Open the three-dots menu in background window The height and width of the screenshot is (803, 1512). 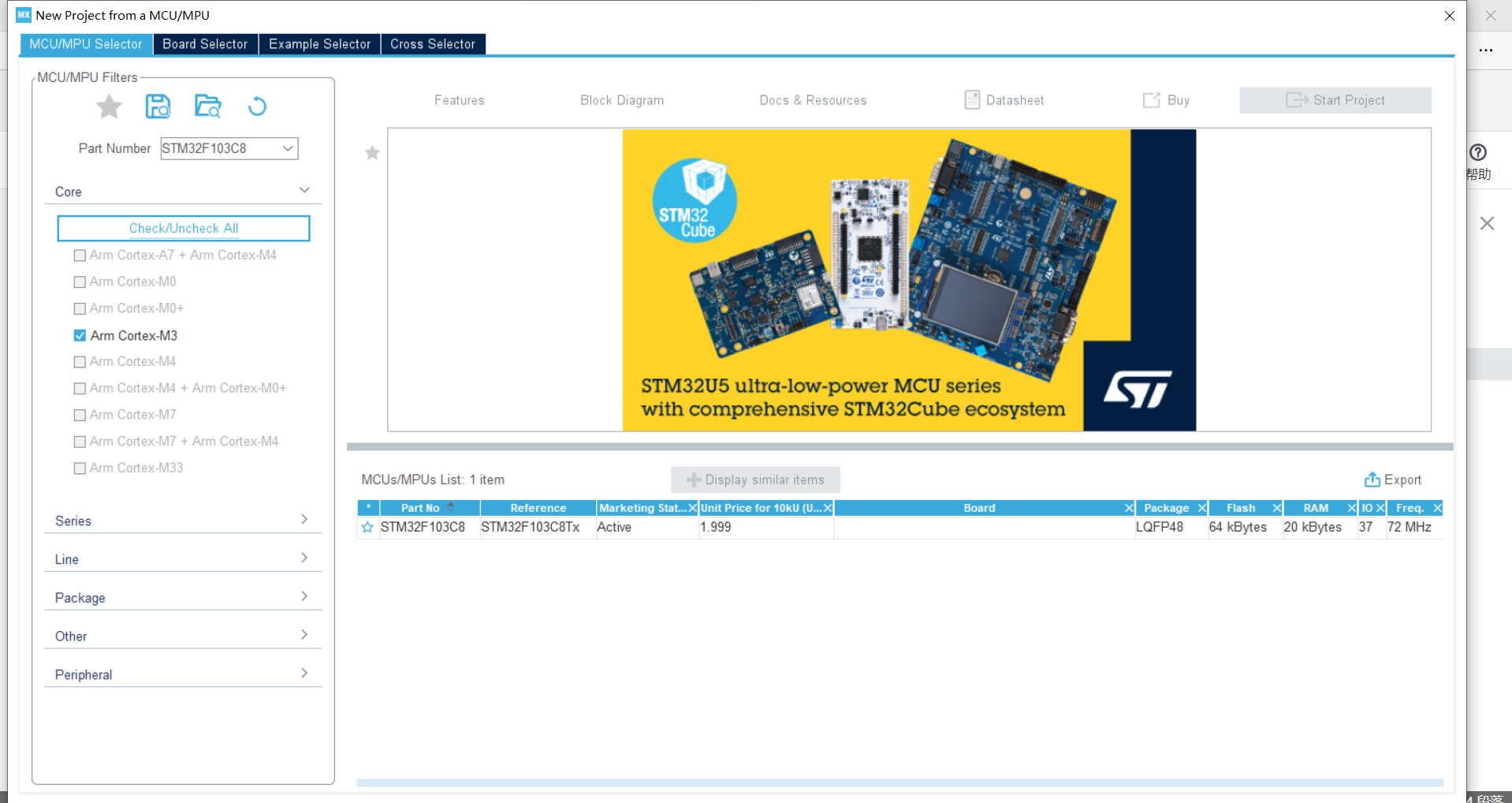[1486, 50]
